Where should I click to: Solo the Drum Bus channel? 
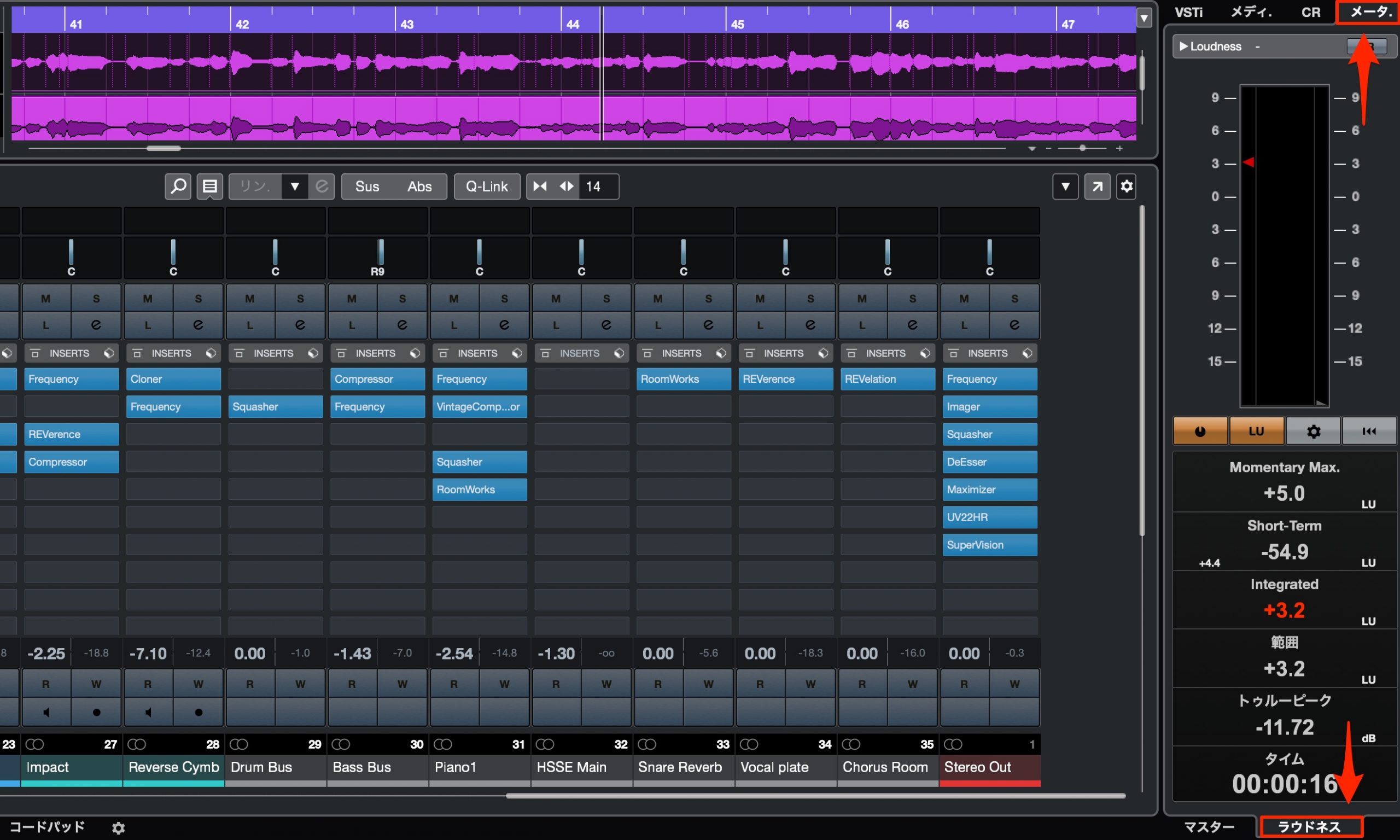pos(300,298)
